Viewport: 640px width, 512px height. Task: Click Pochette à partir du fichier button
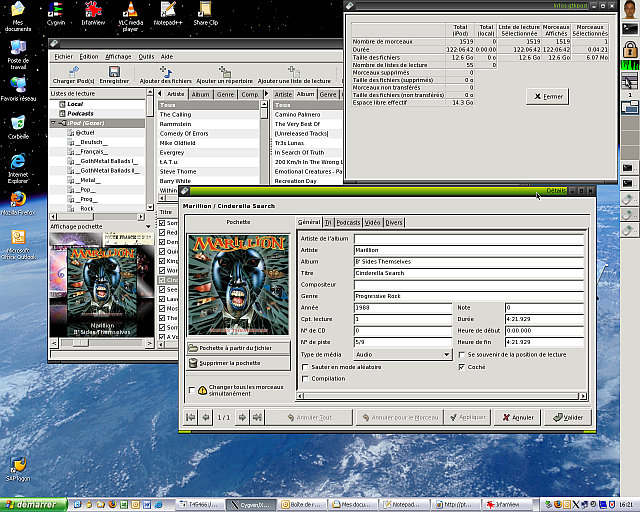(x=239, y=348)
